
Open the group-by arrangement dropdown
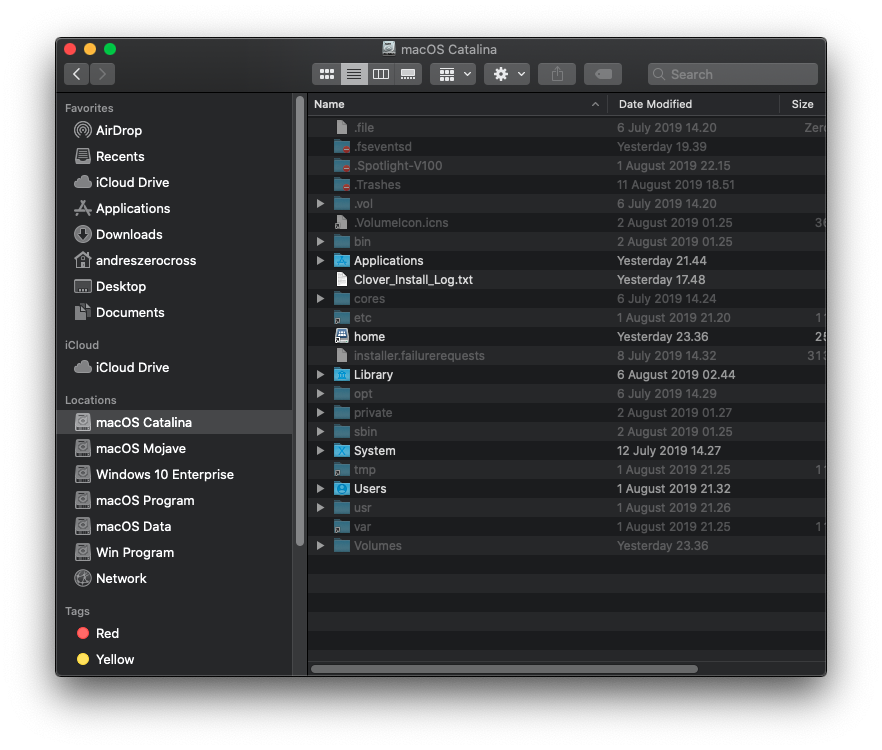click(x=453, y=74)
